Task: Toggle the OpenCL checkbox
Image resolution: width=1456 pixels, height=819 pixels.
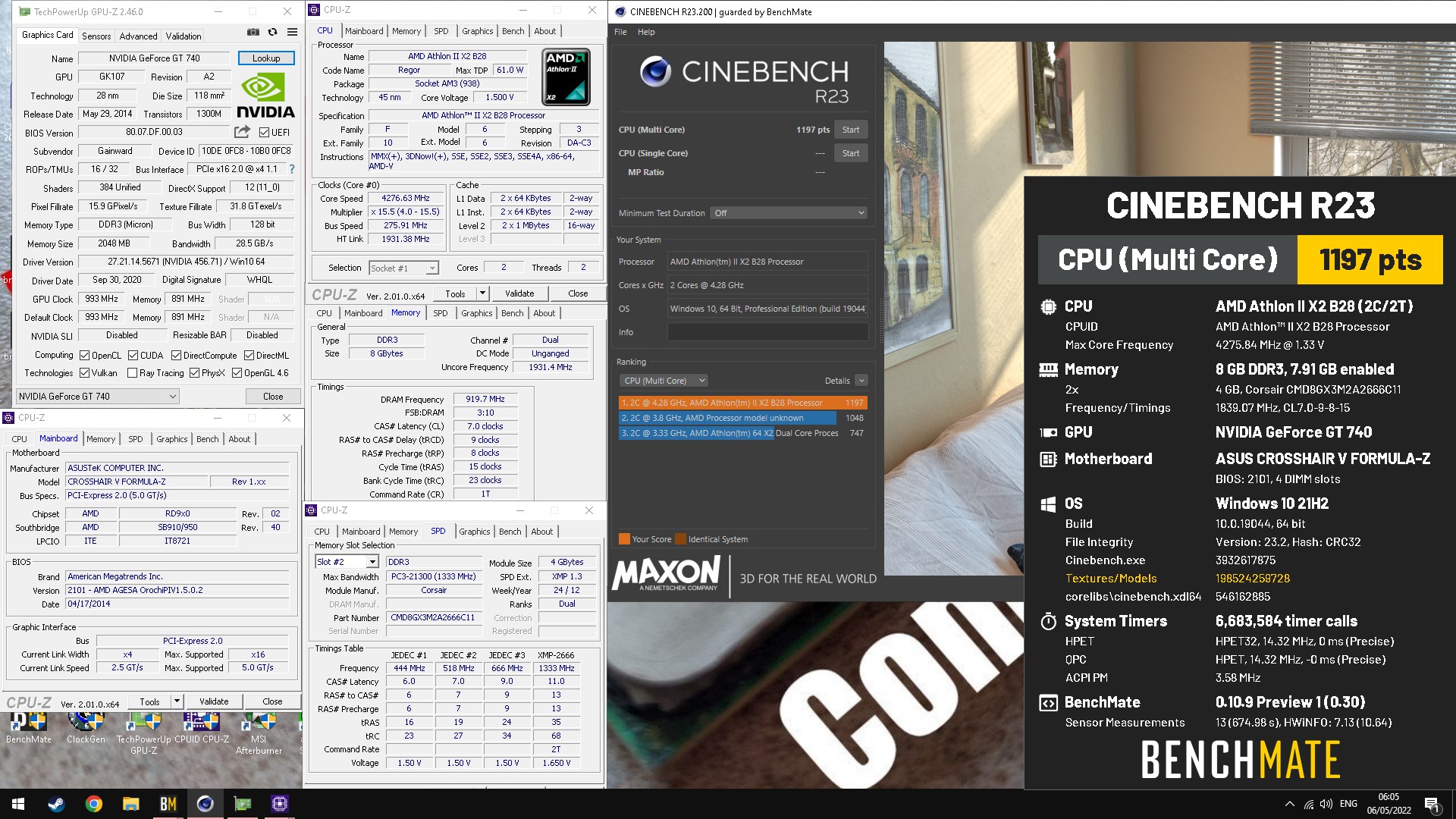Action: coord(84,355)
